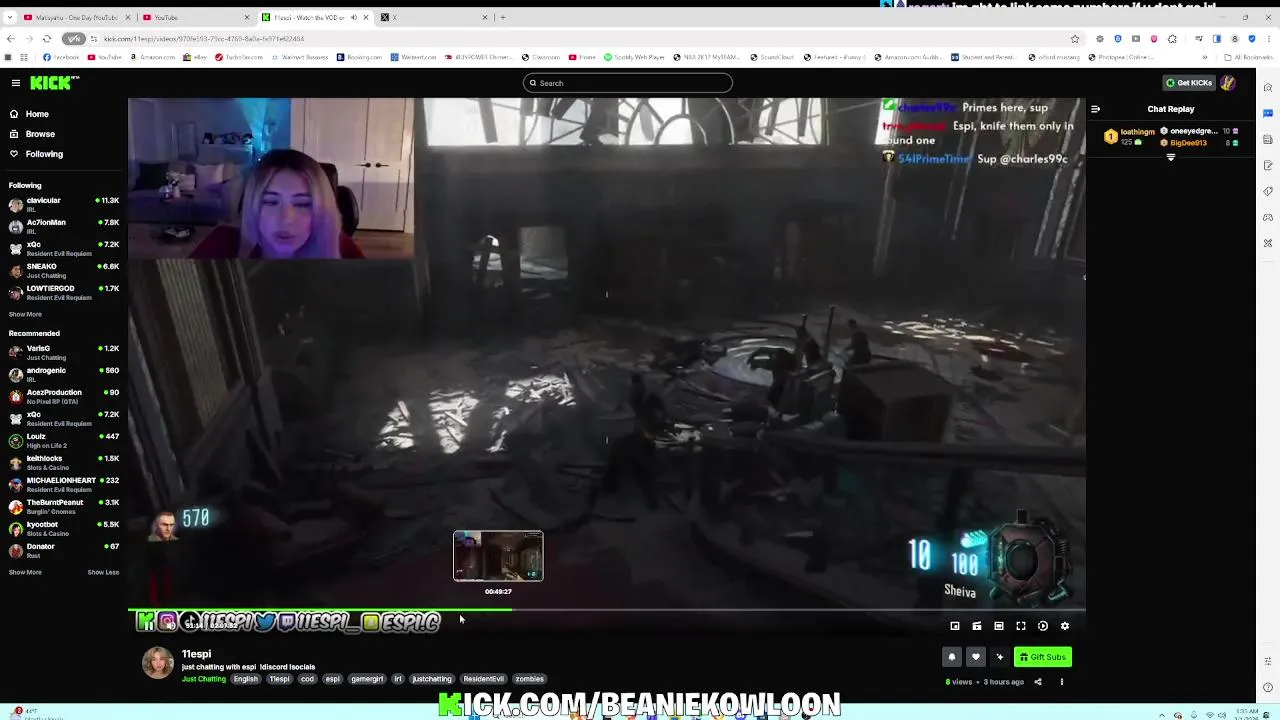Select the English tag

pyautogui.click(x=246, y=679)
